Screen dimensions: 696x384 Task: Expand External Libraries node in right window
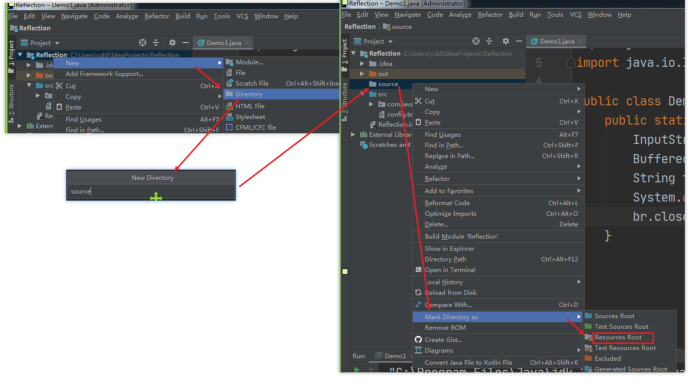tap(353, 134)
